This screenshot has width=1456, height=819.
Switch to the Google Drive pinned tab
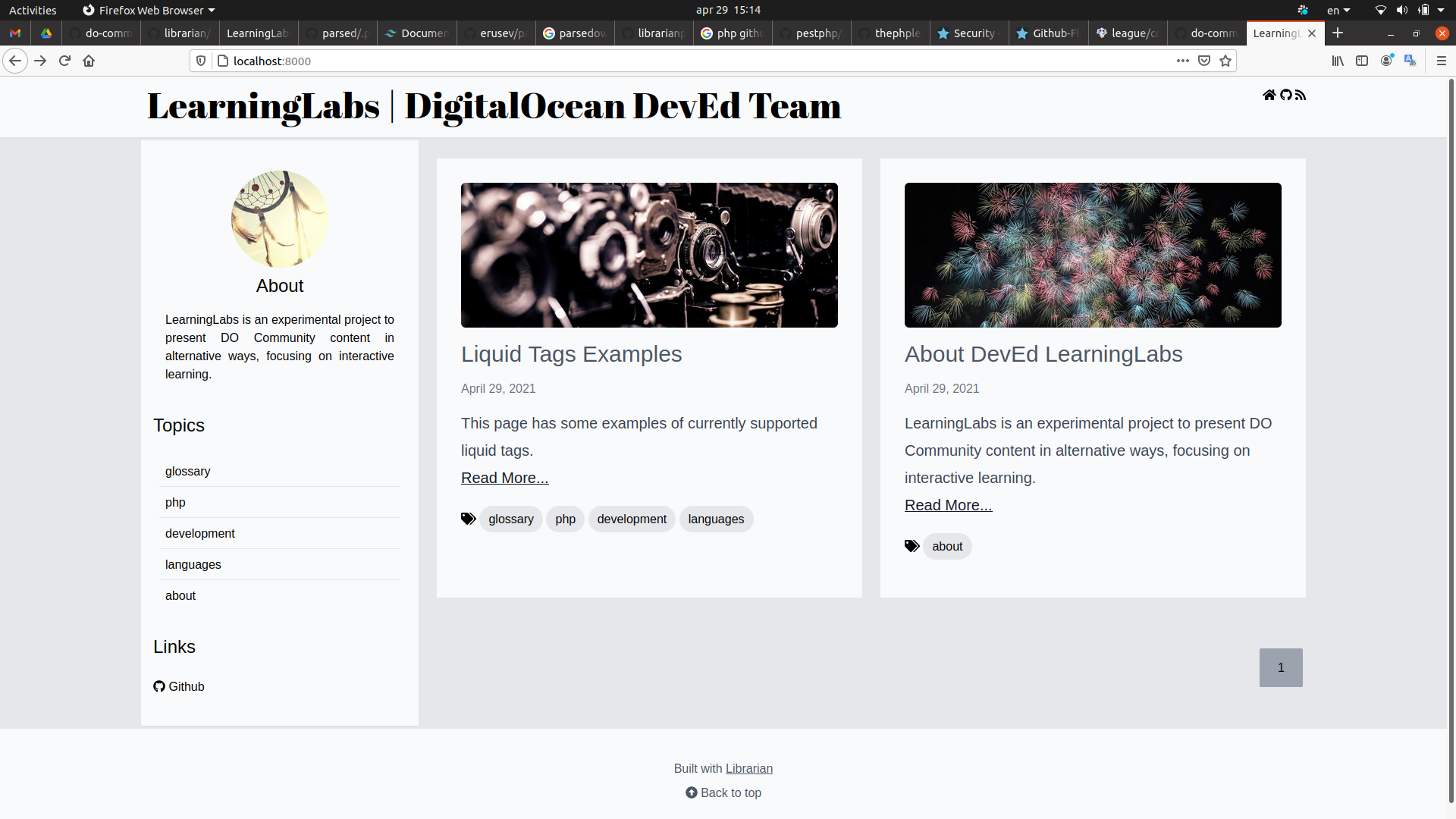click(46, 33)
